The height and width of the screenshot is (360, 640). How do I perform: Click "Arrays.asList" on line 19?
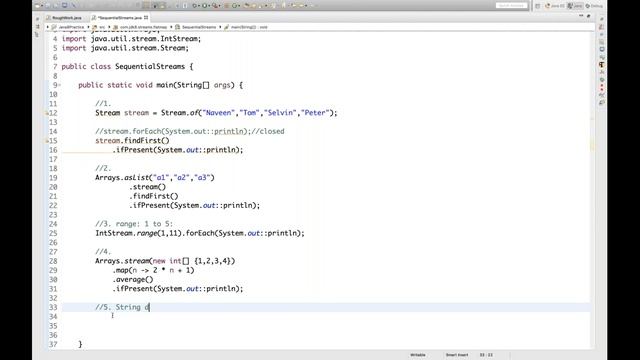coord(122,178)
